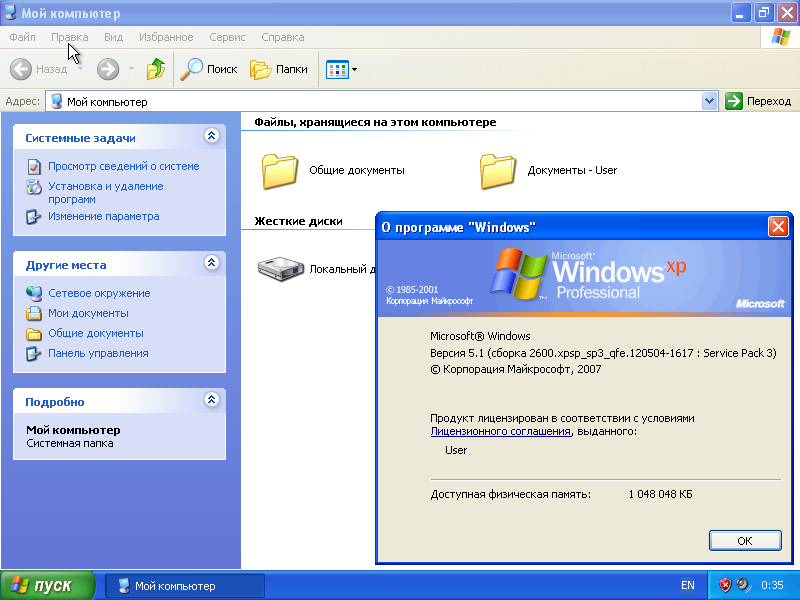
Task: Open the Лицензионного соглашения link
Action: pos(501,431)
